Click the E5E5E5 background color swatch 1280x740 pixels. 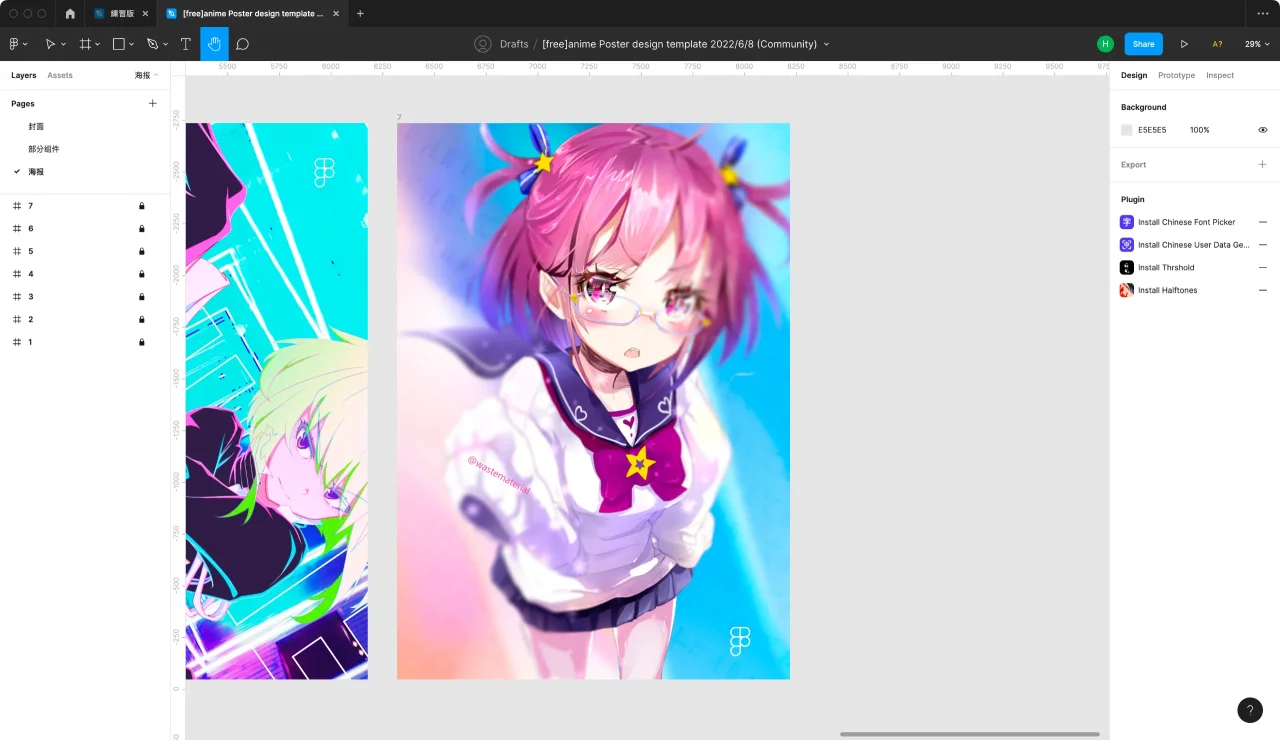(1127, 130)
